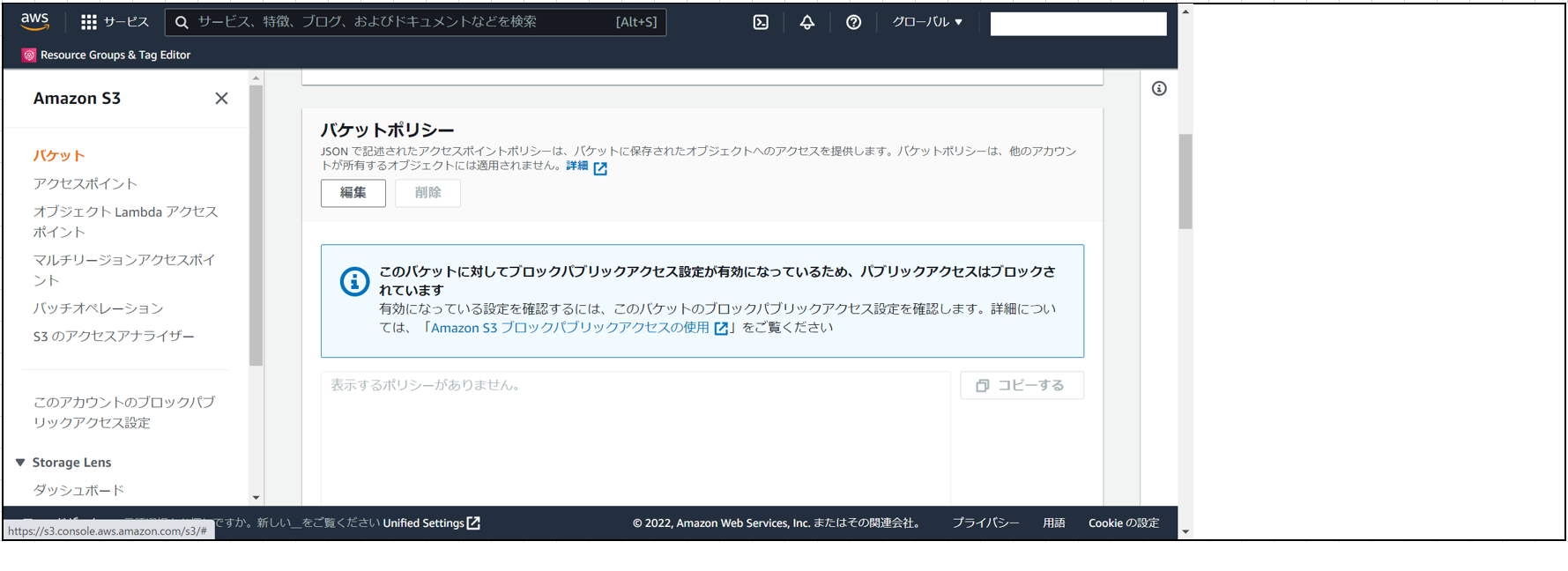1568x571 pixels.
Task: Expand the グローバル region dropdown
Action: pyautogui.click(x=927, y=22)
